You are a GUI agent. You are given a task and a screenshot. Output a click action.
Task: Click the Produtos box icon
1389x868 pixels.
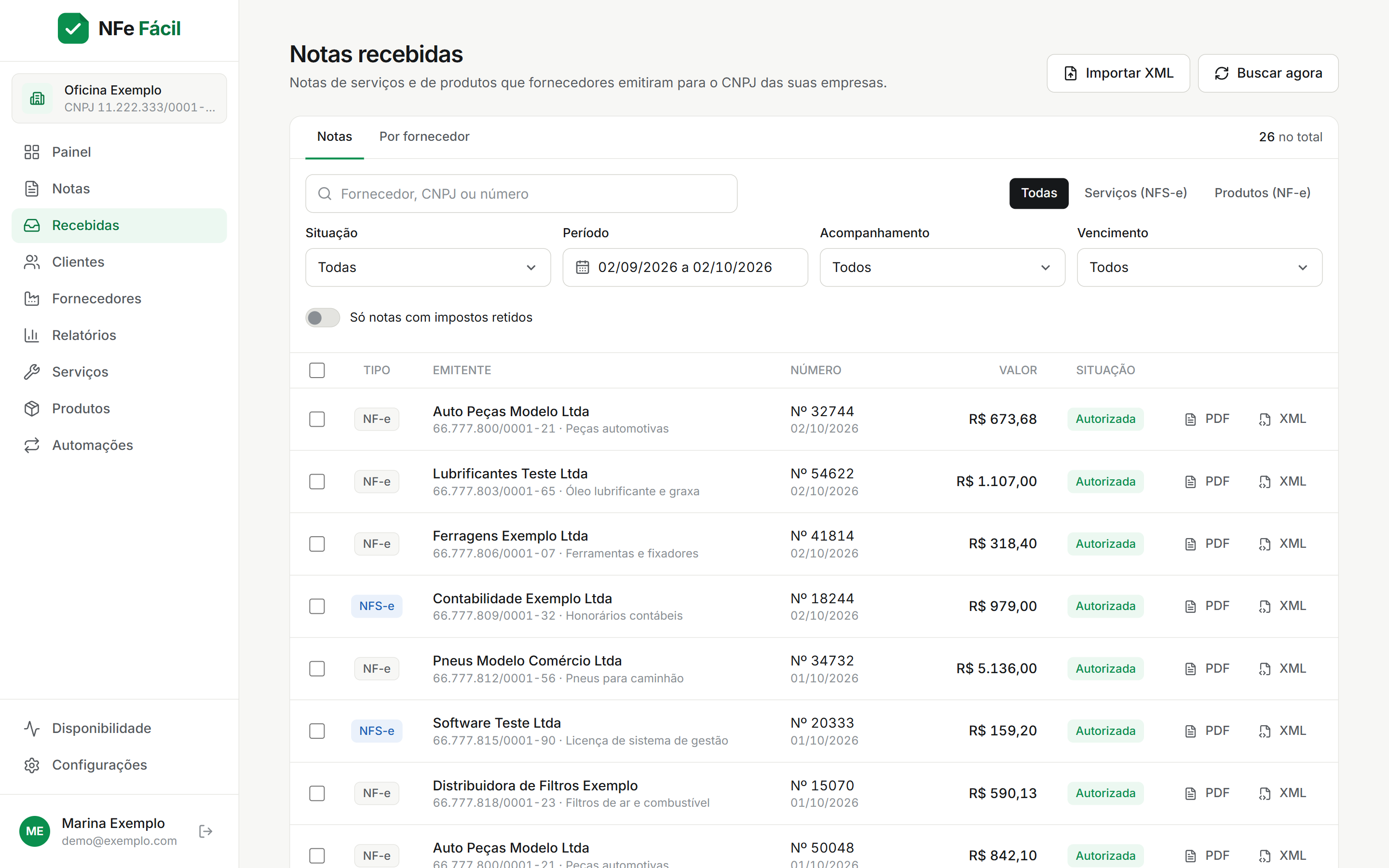[x=31, y=409]
